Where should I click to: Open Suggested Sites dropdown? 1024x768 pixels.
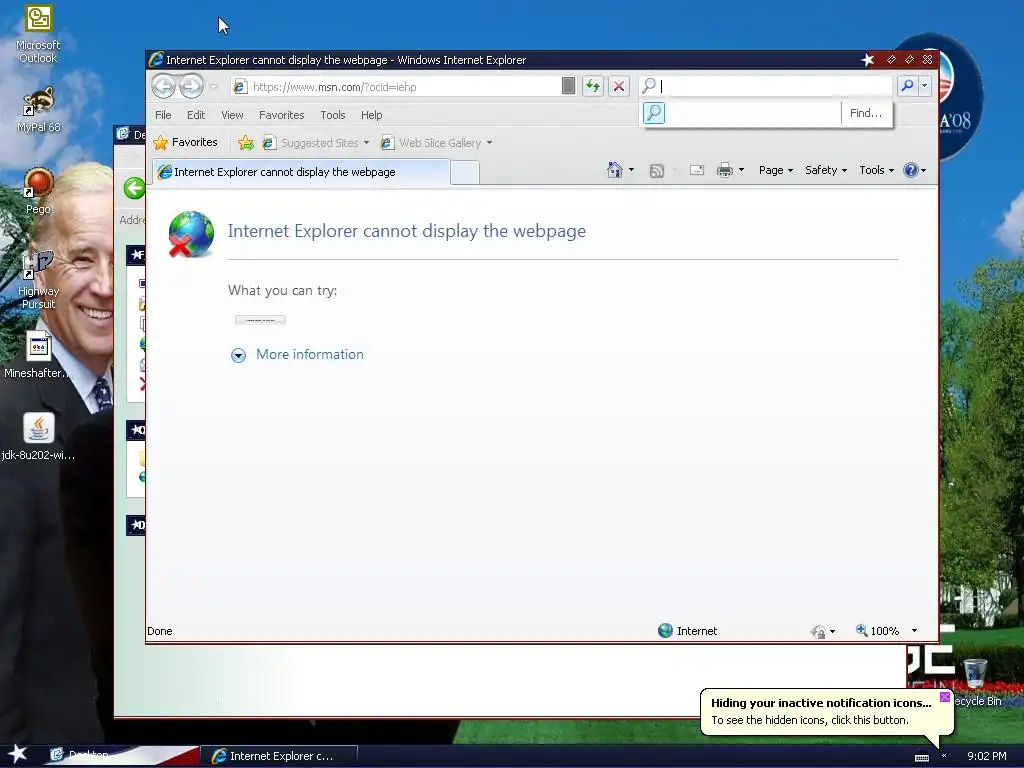click(316, 142)
